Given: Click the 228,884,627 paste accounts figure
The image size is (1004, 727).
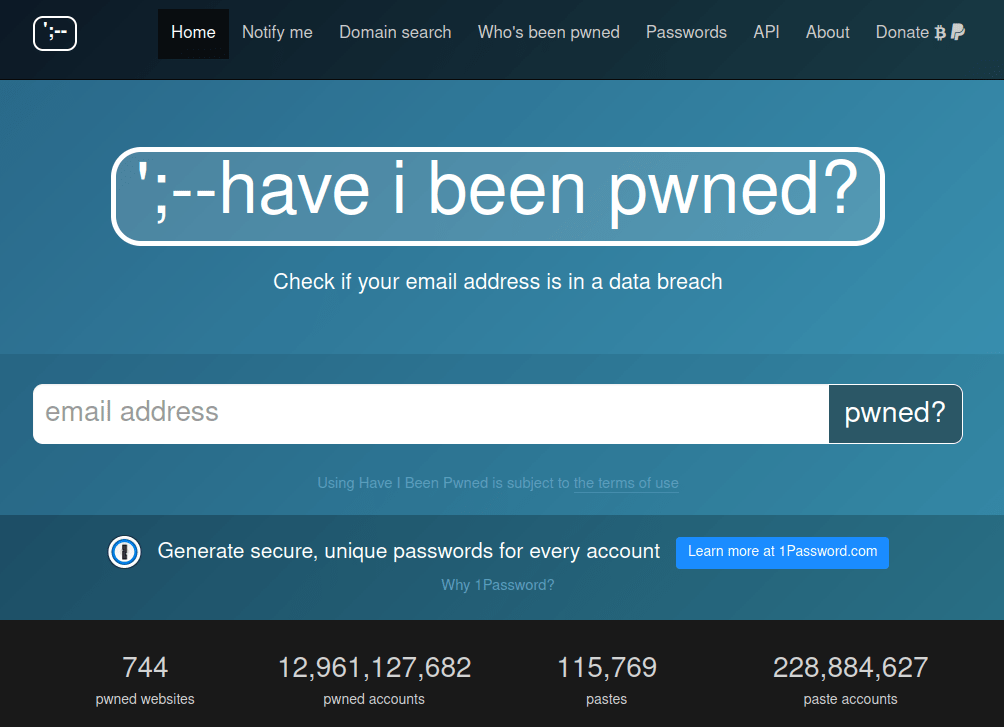Looking at the screenshot, I should (x=850, y=667).
